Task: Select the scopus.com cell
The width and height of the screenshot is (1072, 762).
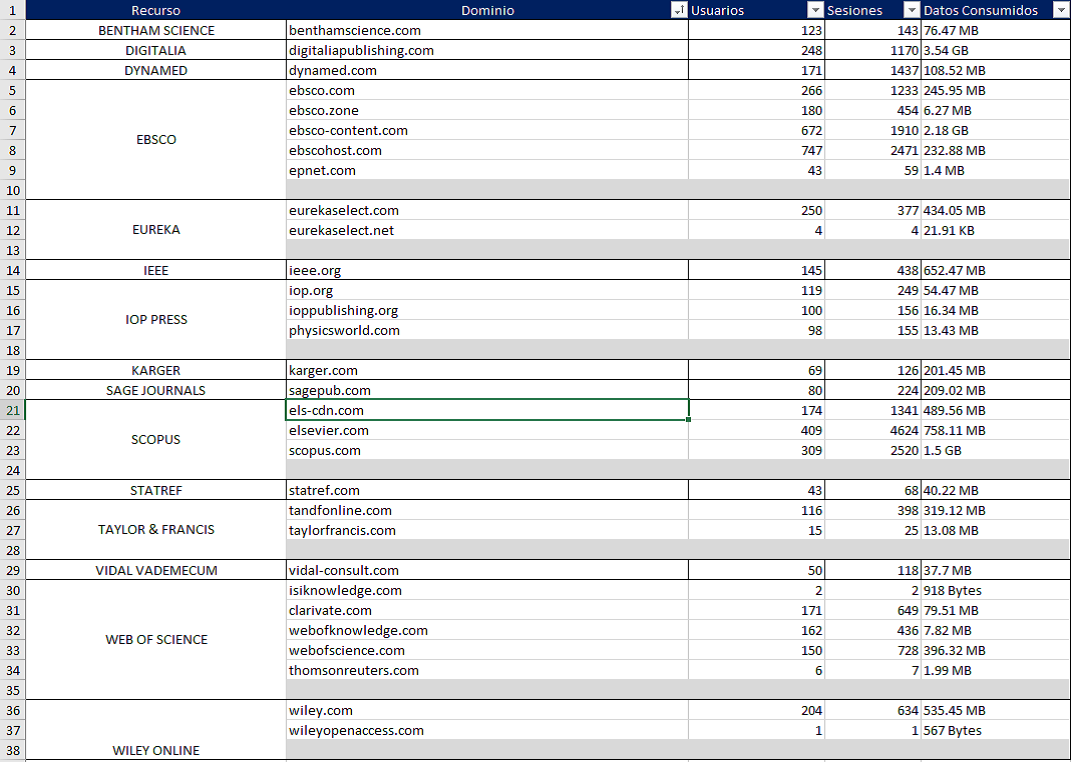Action: 487,450
